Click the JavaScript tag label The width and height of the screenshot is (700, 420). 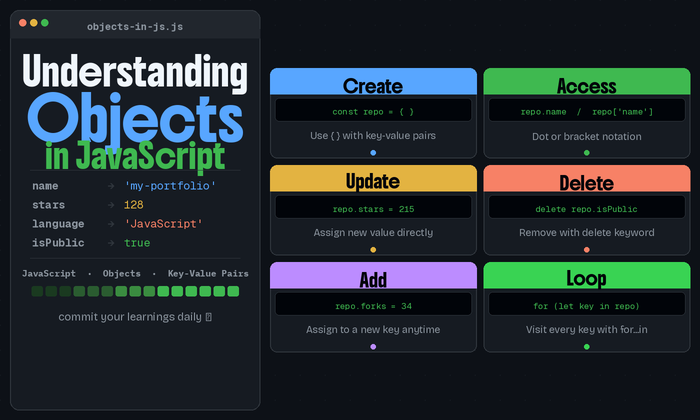(49, 274)
